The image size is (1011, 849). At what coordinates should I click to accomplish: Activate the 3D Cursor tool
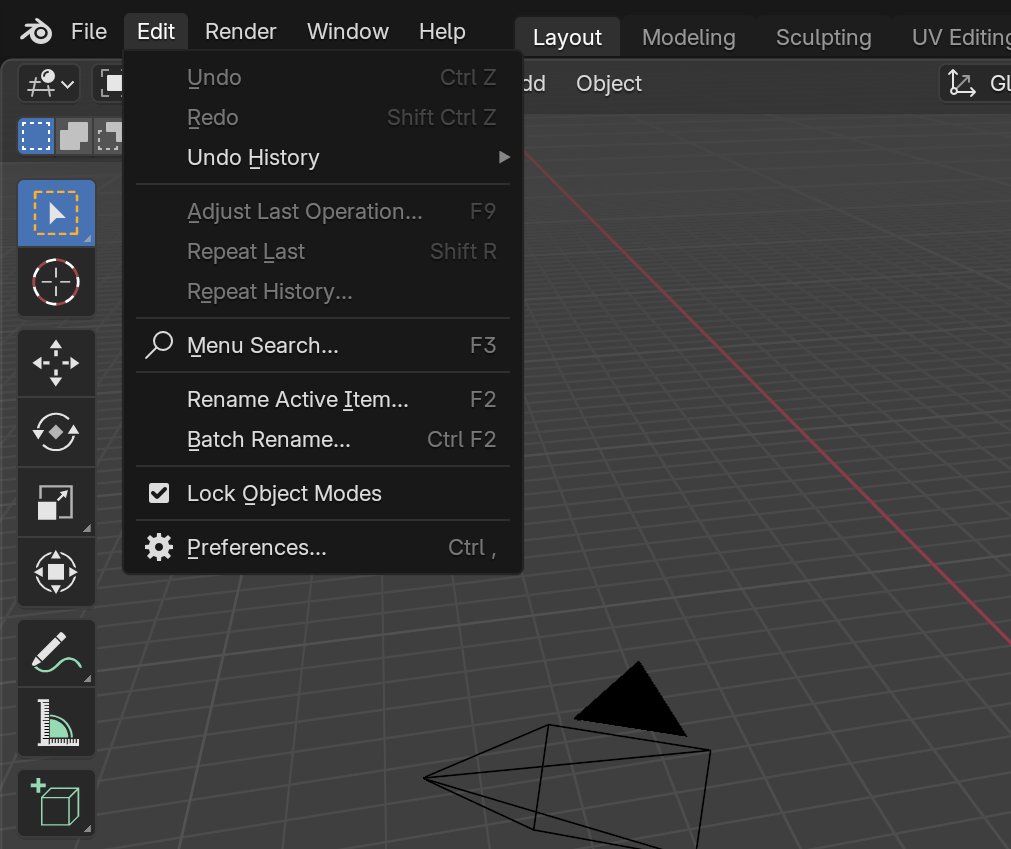[x=56, y=282]
